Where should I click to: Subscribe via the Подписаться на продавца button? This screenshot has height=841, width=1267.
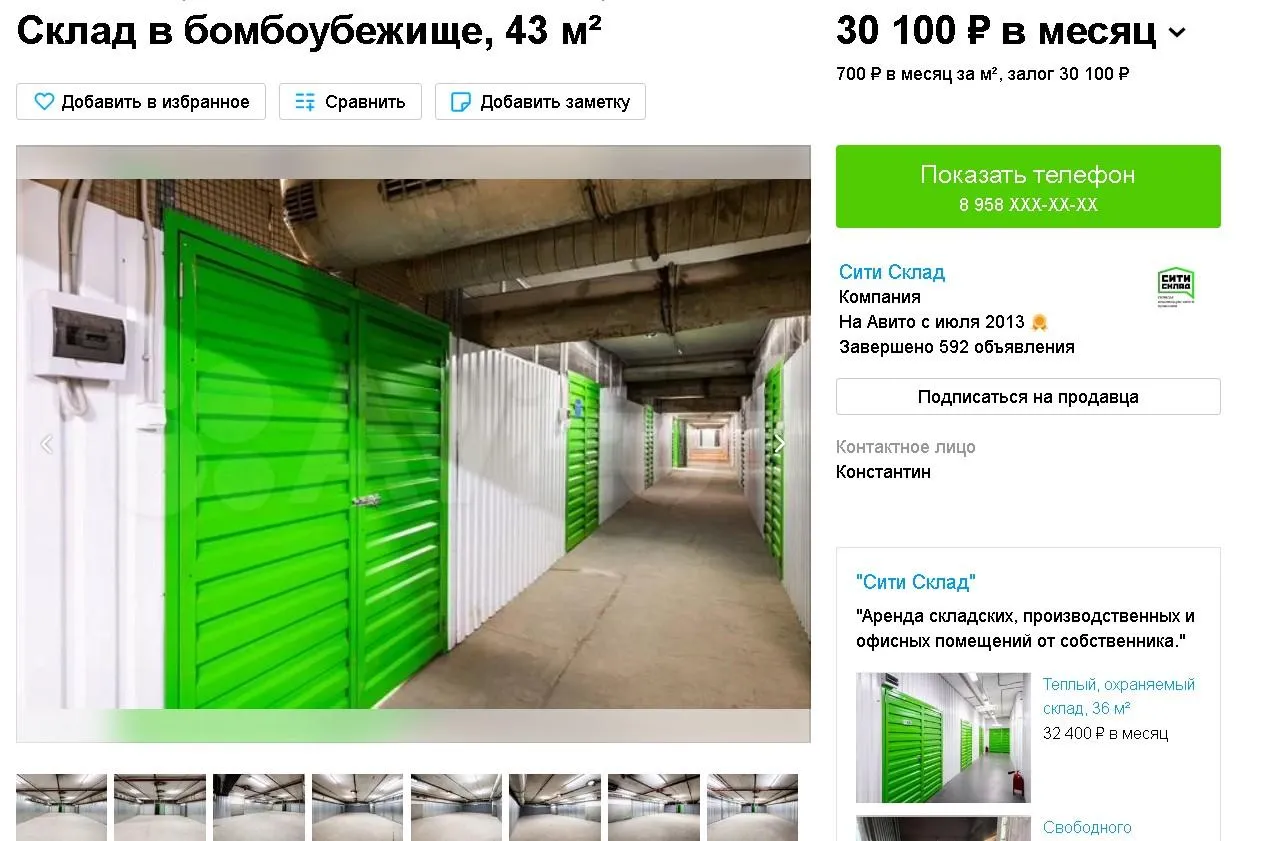tap(1028, 396)
